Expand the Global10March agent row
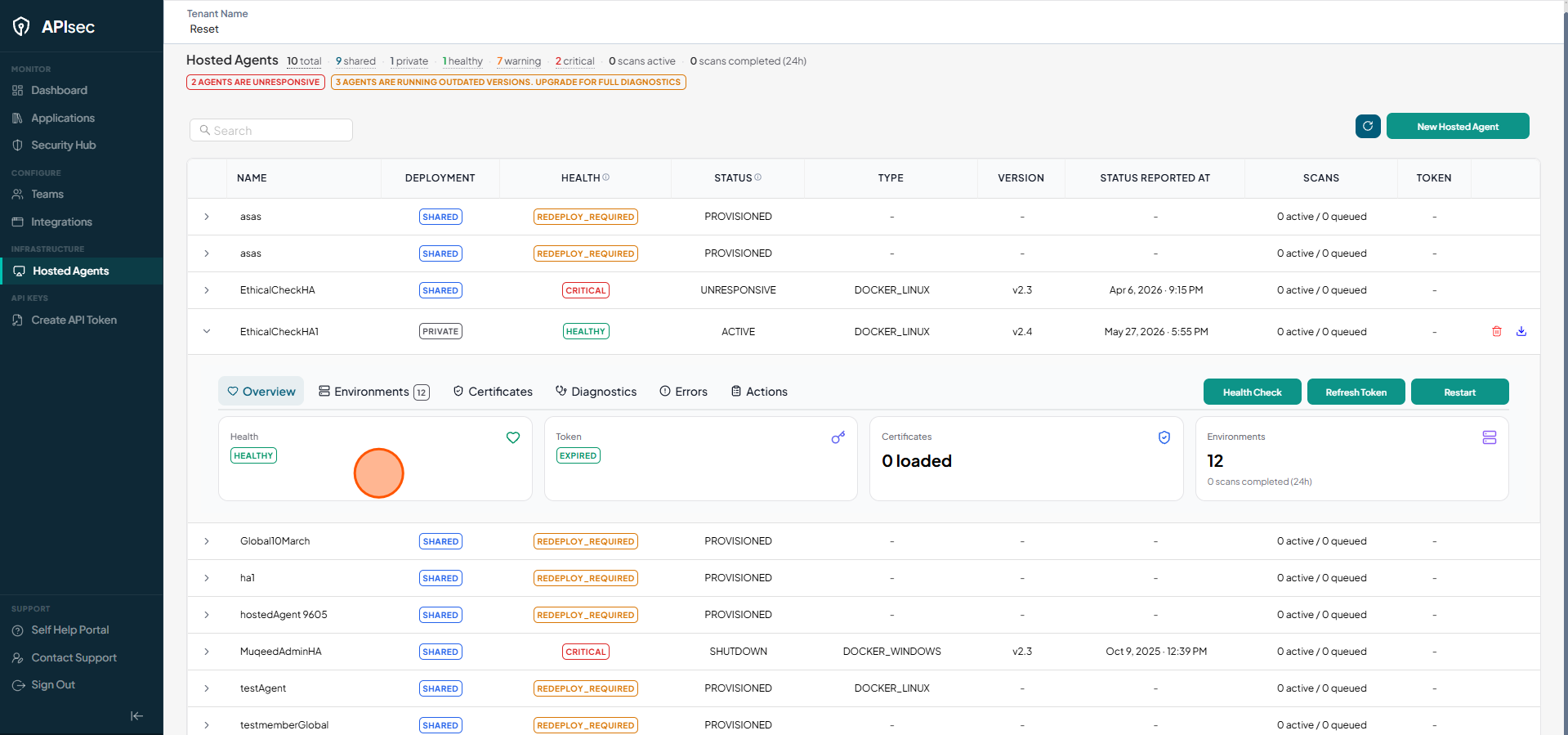Screen dimensions: 1568x735 [x=207, y=541]
